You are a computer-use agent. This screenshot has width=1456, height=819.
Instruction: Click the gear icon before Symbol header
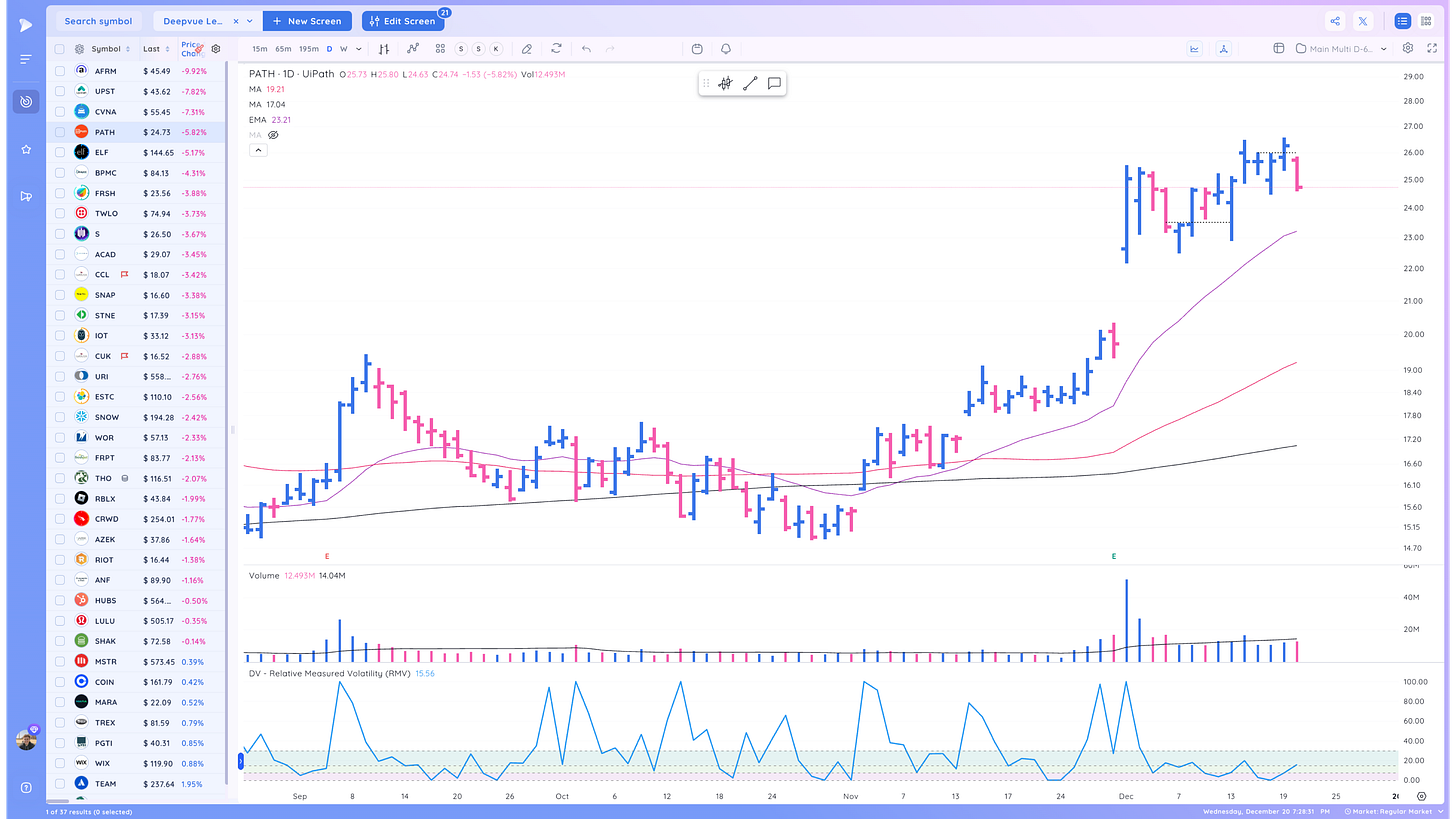80,49
